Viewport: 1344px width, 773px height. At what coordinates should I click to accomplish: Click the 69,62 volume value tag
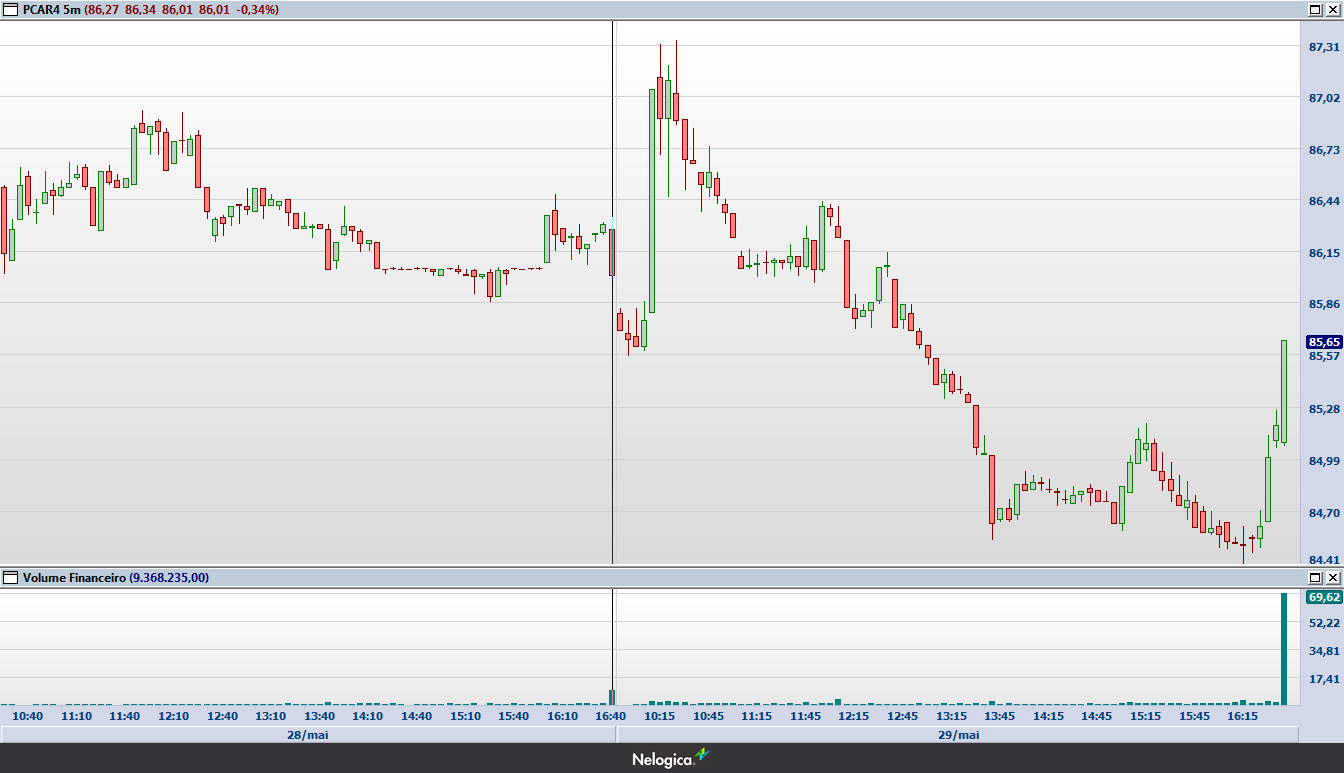(x=1323, y=597)
